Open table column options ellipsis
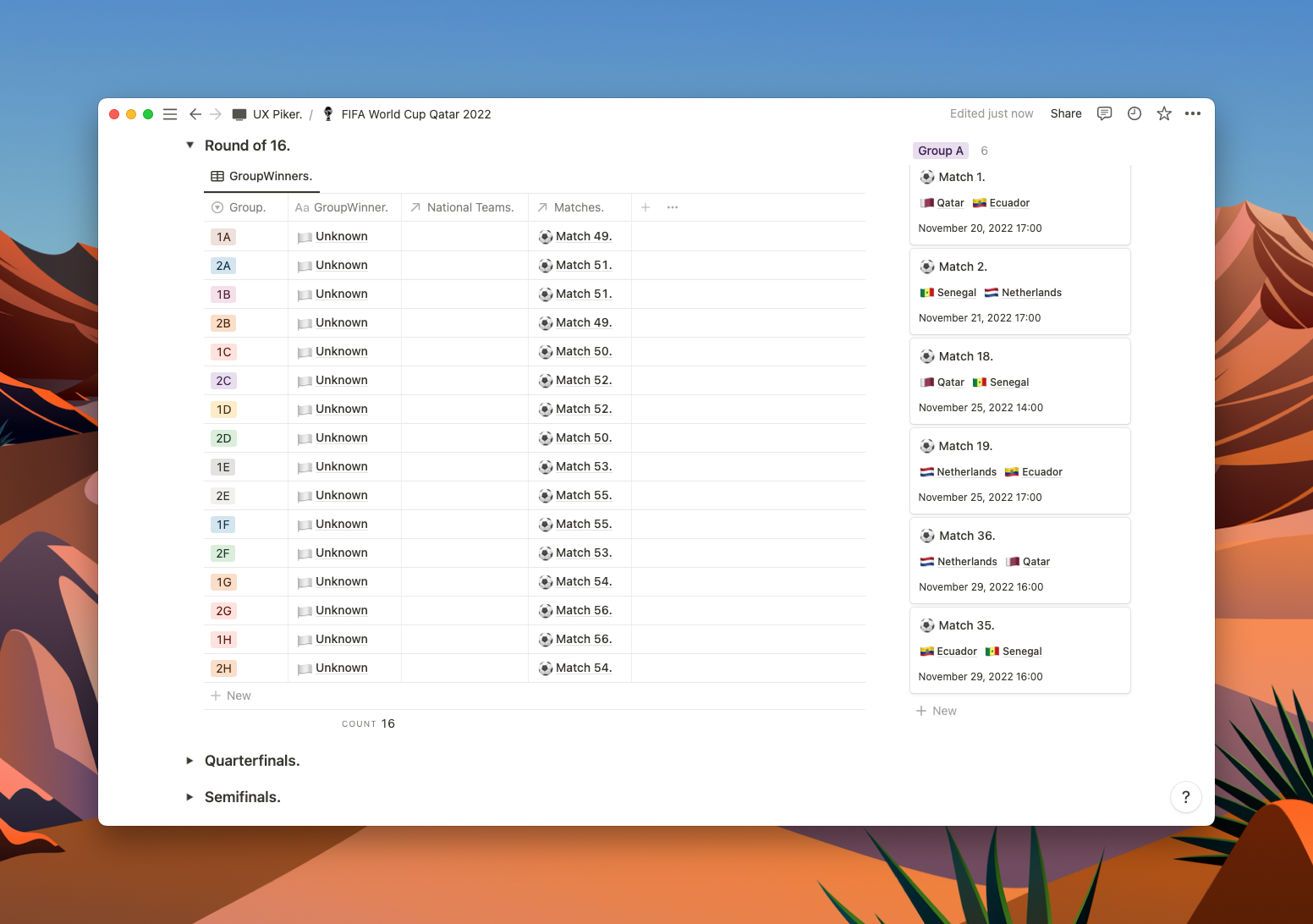This screenshot has width=1313, height=924. (x=673, y=207)
